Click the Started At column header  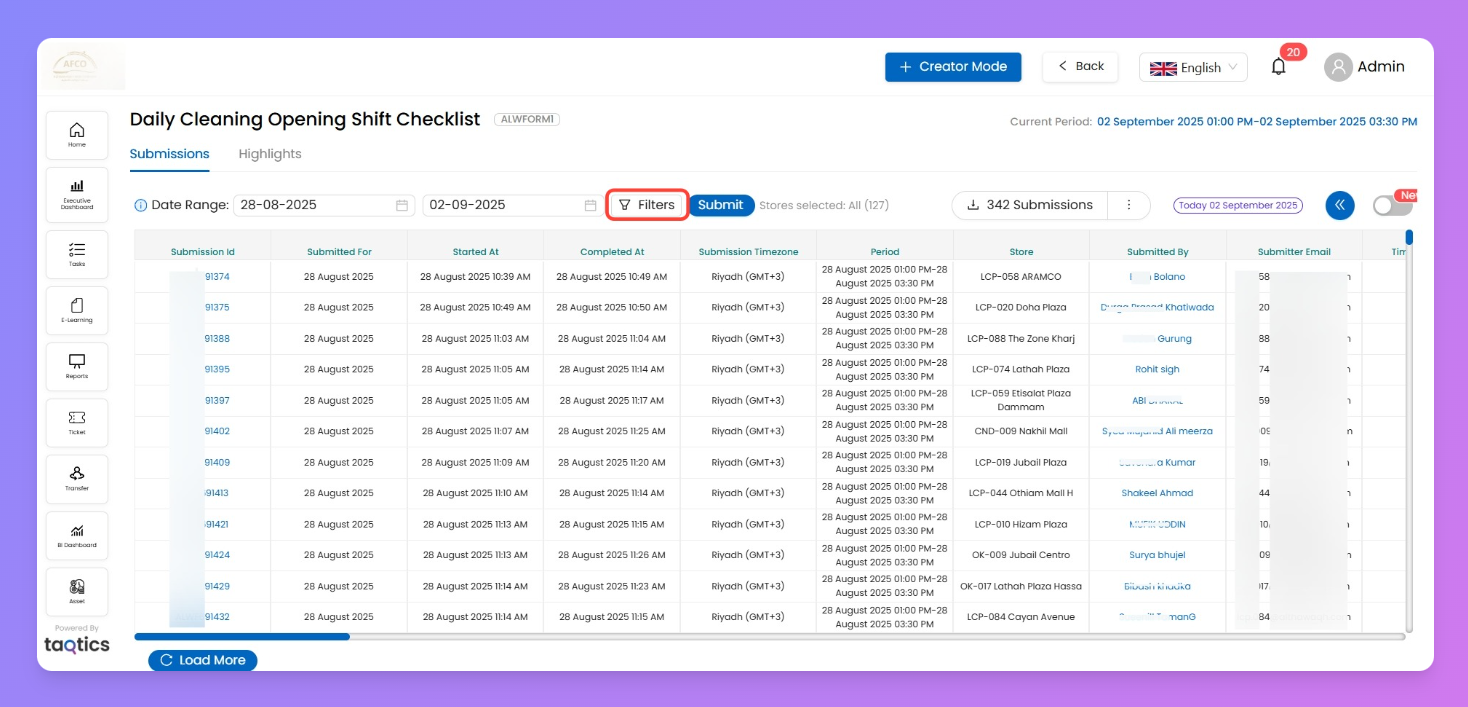pos(476,252)
